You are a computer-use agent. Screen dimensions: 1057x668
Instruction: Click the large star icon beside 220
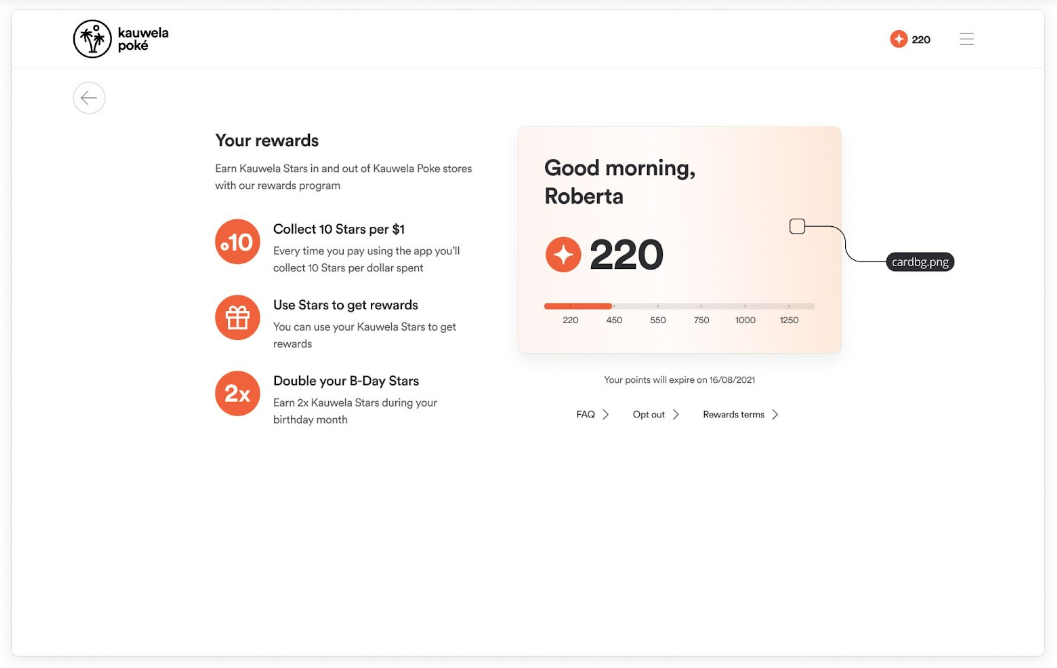coord(563,254)
